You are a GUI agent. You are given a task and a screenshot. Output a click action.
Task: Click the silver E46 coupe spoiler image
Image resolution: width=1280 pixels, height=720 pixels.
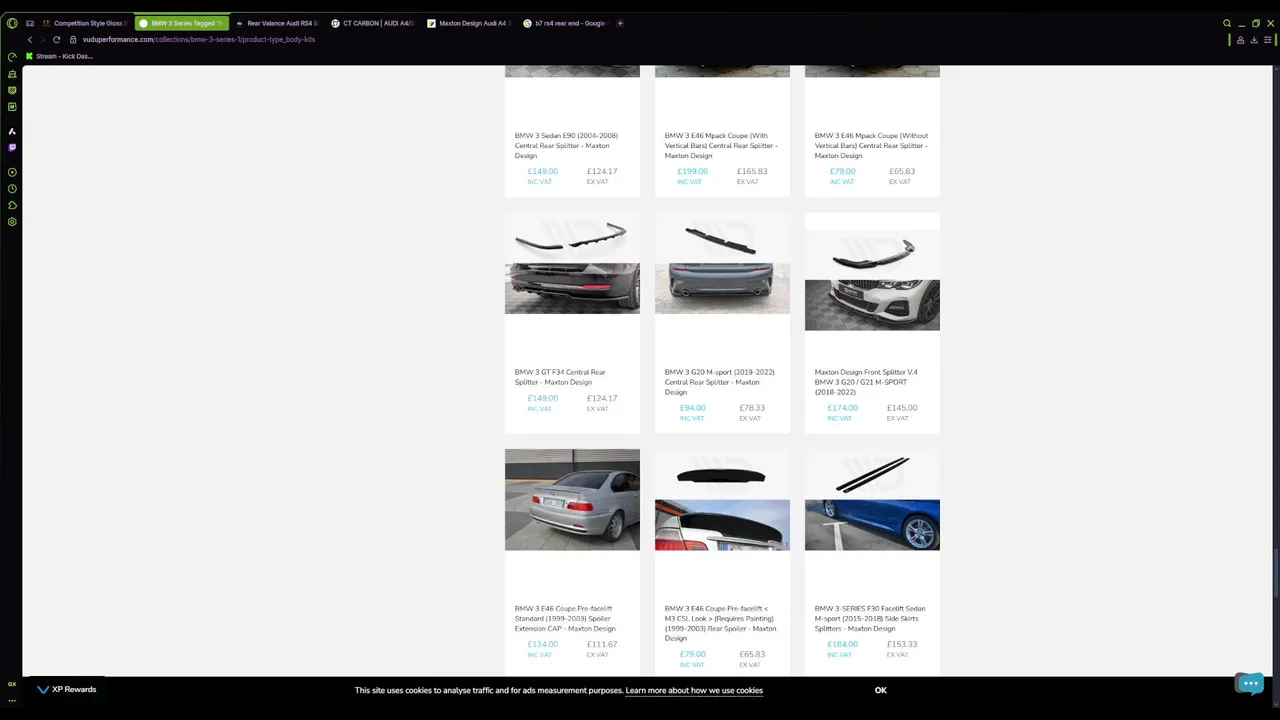click(572, 500)
